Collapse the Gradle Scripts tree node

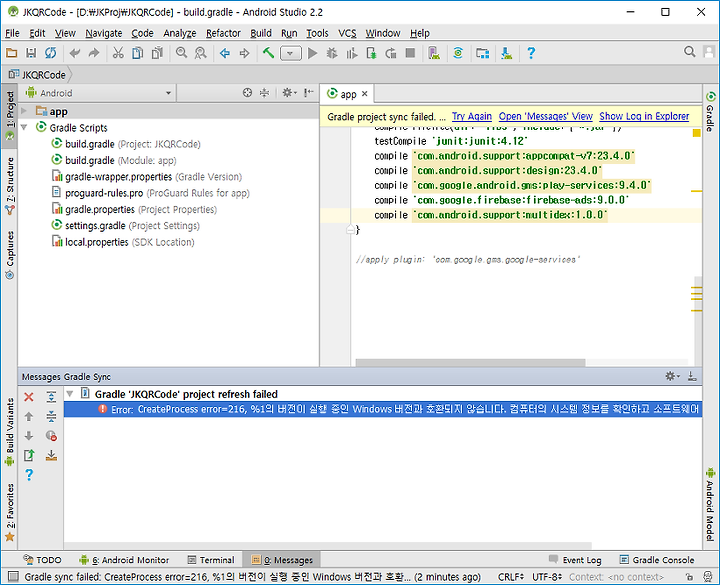(x=24, y=127)
